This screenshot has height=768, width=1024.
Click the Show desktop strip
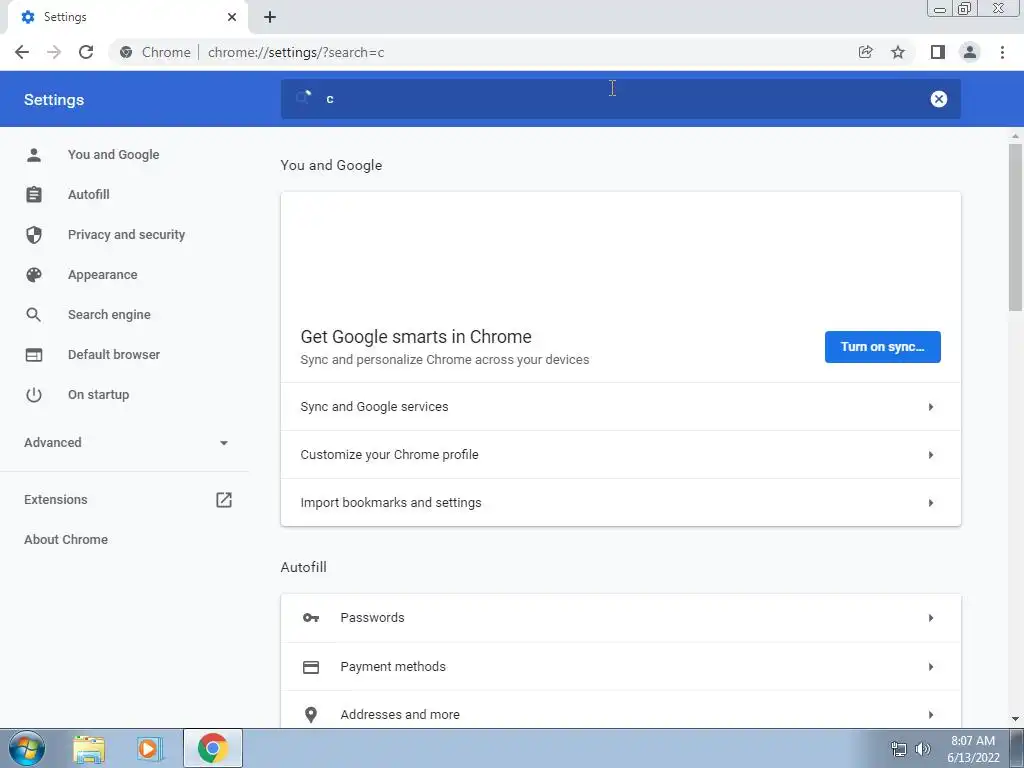pyautogui.click(x=1017, y=748)
